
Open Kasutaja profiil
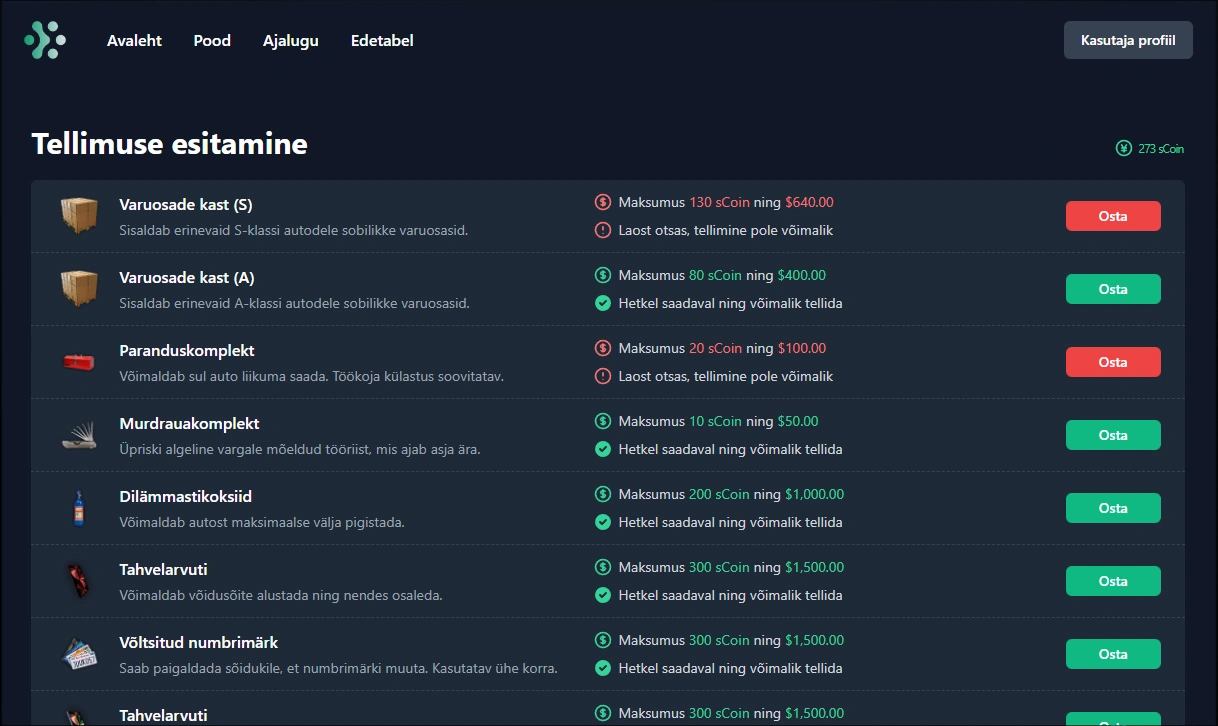click(x=1128, y=41)
